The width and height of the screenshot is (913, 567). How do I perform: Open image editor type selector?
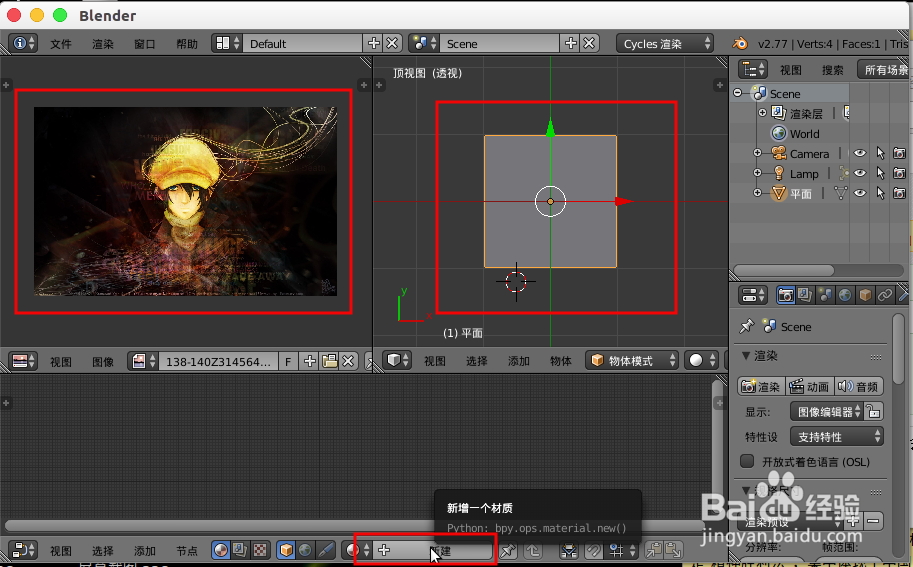pyautogui.click(x=23, y=361)
